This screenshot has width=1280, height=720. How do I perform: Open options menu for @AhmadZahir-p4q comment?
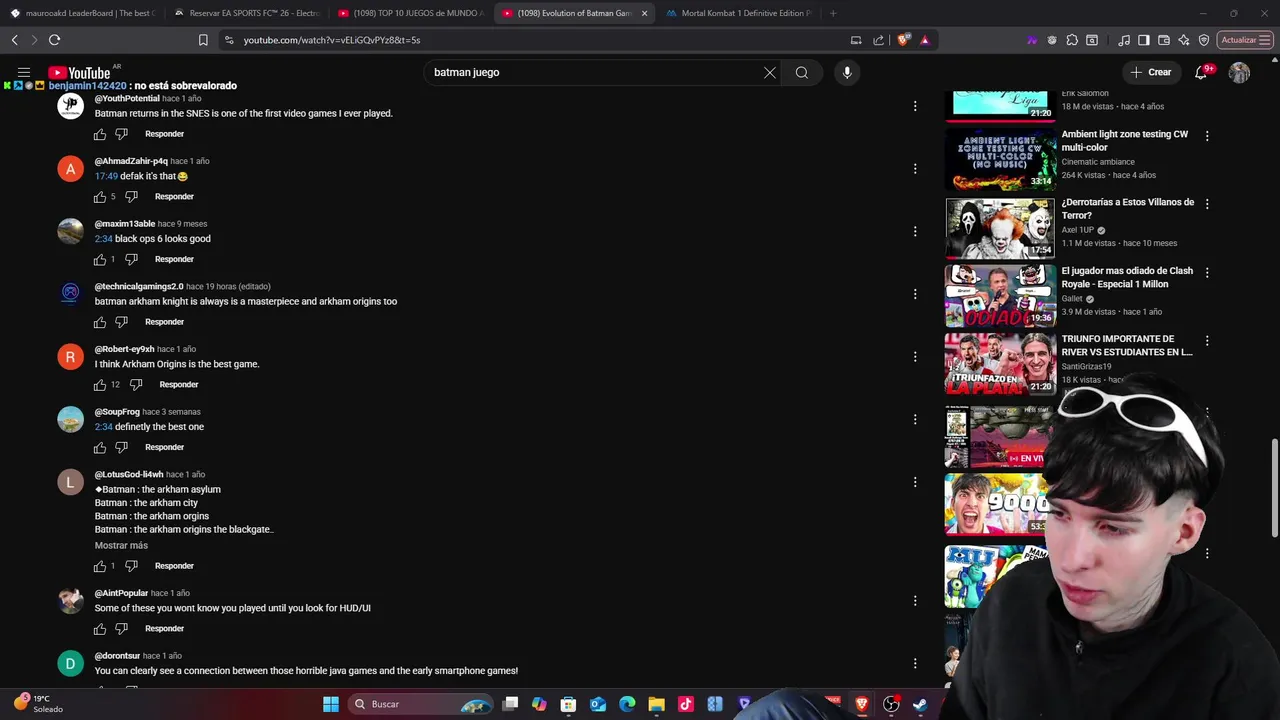915,169
